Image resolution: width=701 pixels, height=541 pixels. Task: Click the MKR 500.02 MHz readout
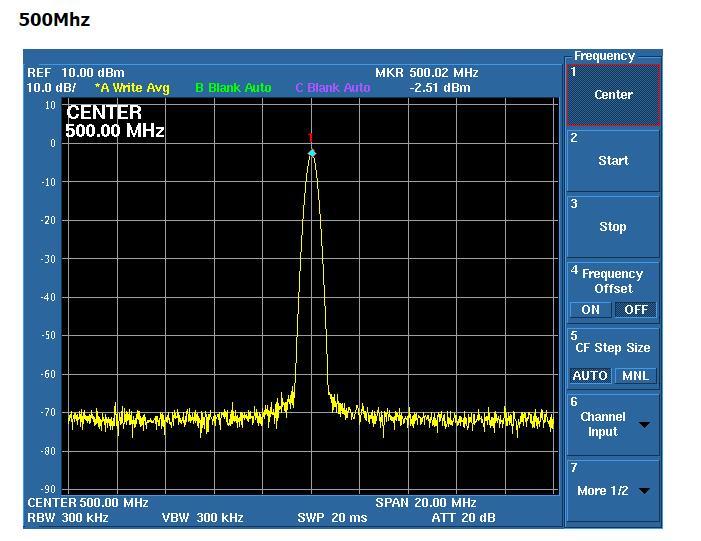427,72
